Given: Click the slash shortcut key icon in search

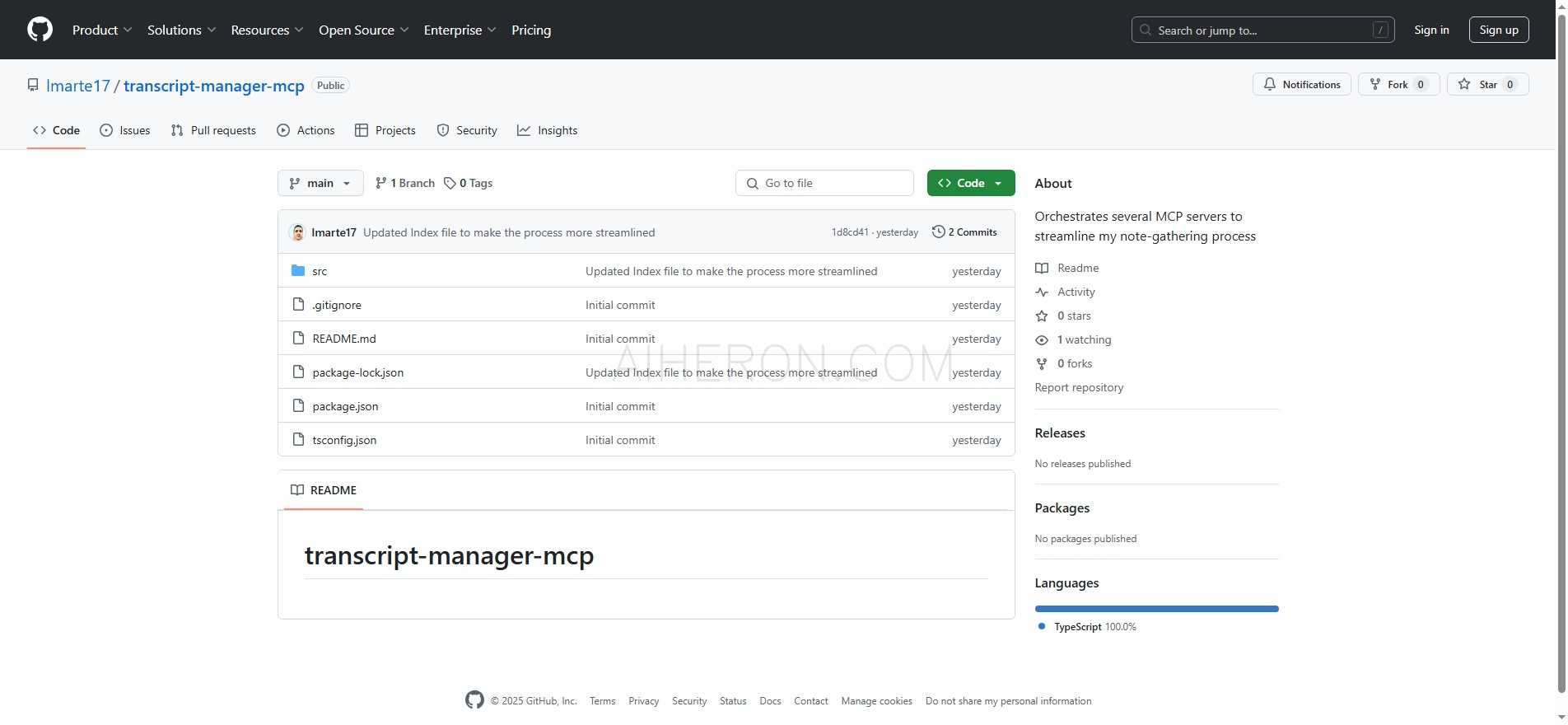Looking at the screenshot, I should click(x=1381, y=30).
